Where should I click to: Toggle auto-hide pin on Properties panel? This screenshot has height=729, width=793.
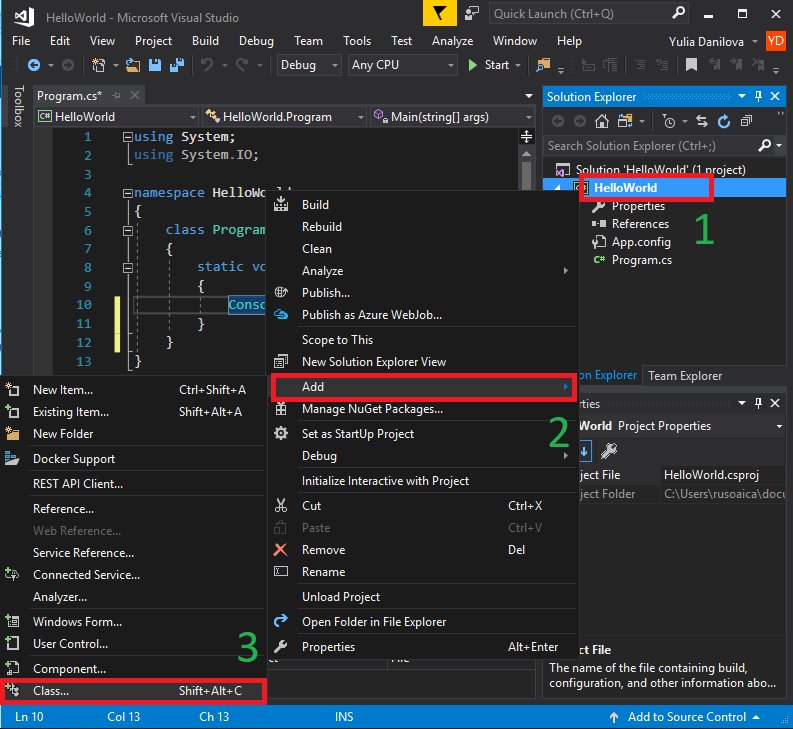coord(759,402)
